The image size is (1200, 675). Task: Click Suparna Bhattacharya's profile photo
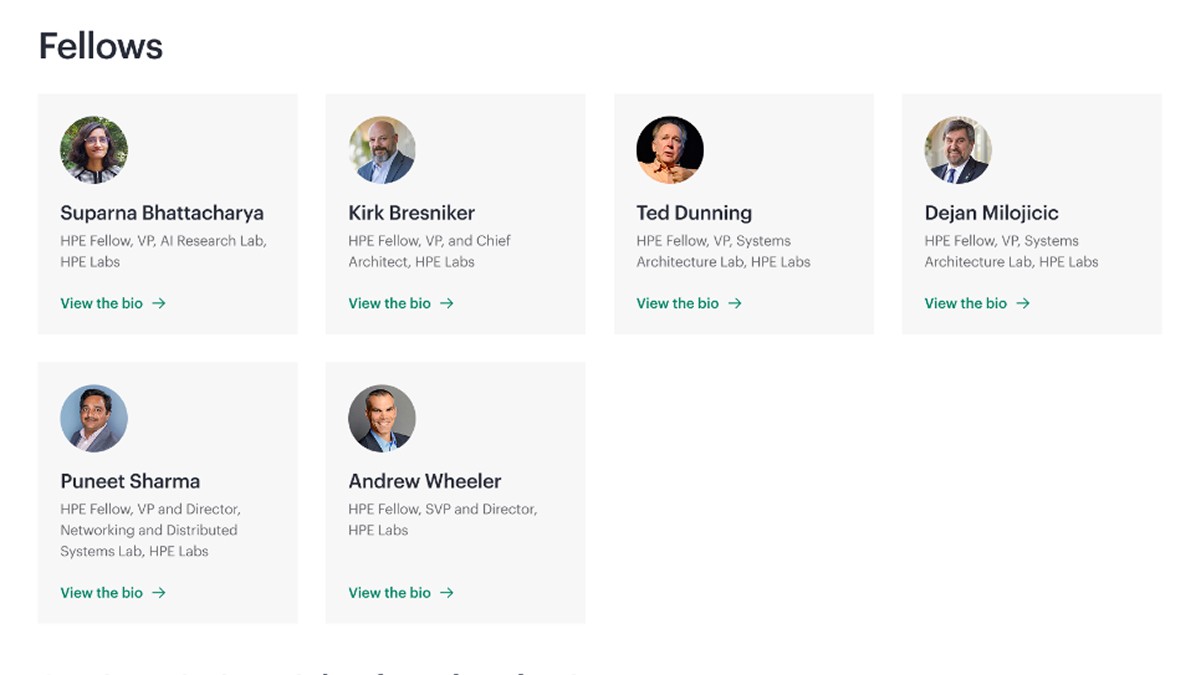point(94,150)
